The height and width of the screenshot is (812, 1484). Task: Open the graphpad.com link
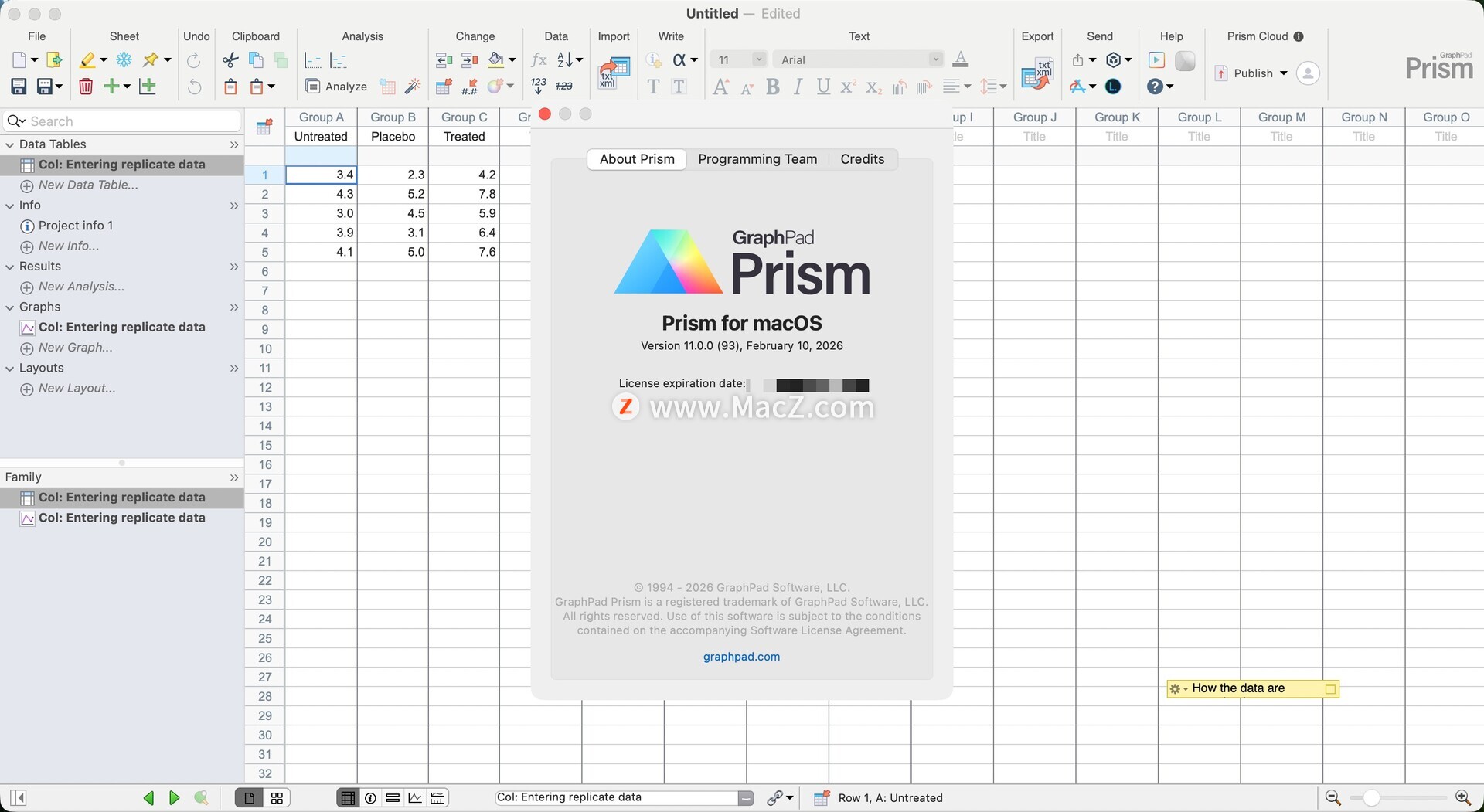[741, 657]
